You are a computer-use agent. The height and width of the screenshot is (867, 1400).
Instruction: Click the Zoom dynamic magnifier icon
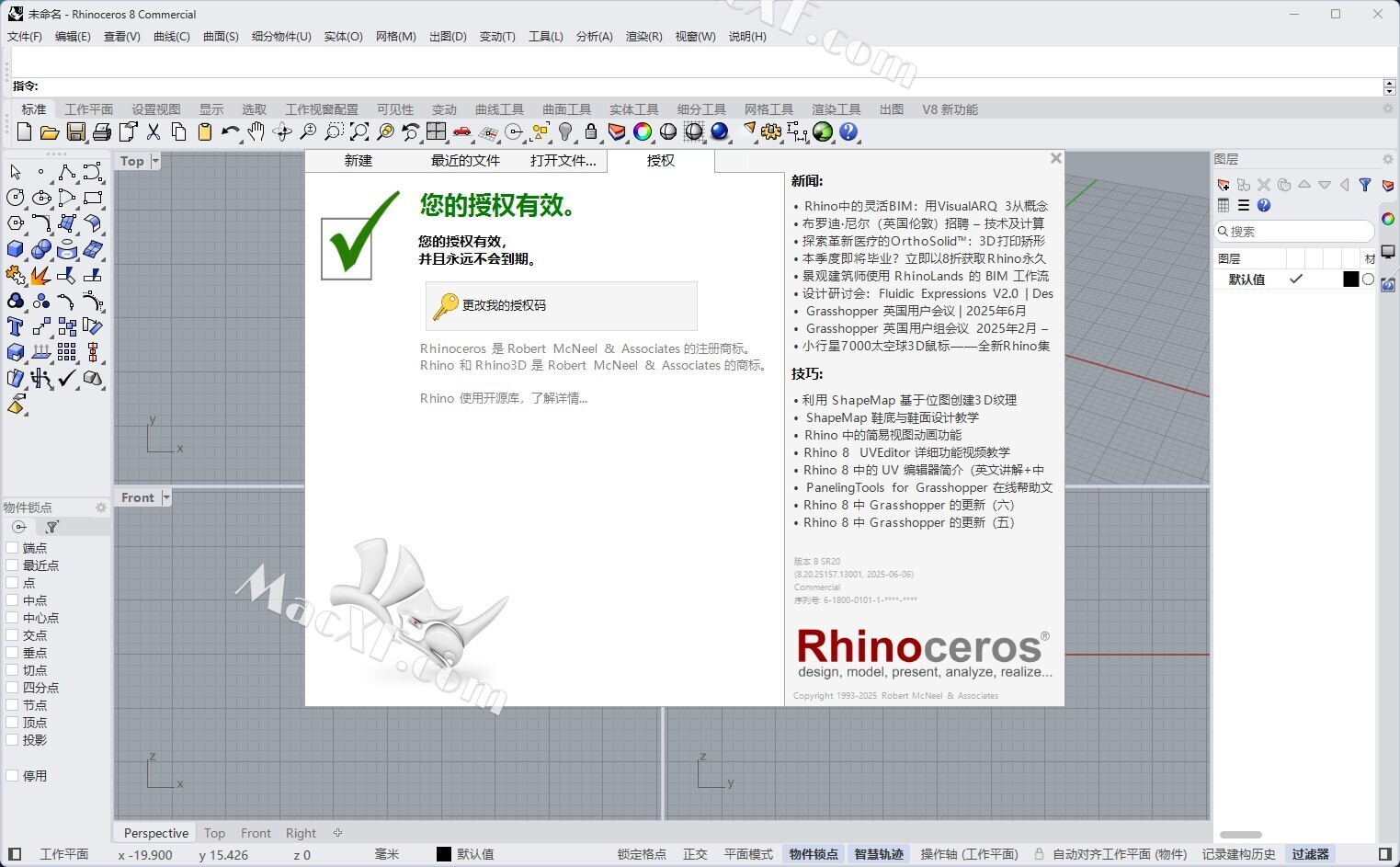[x=308, y=132]
